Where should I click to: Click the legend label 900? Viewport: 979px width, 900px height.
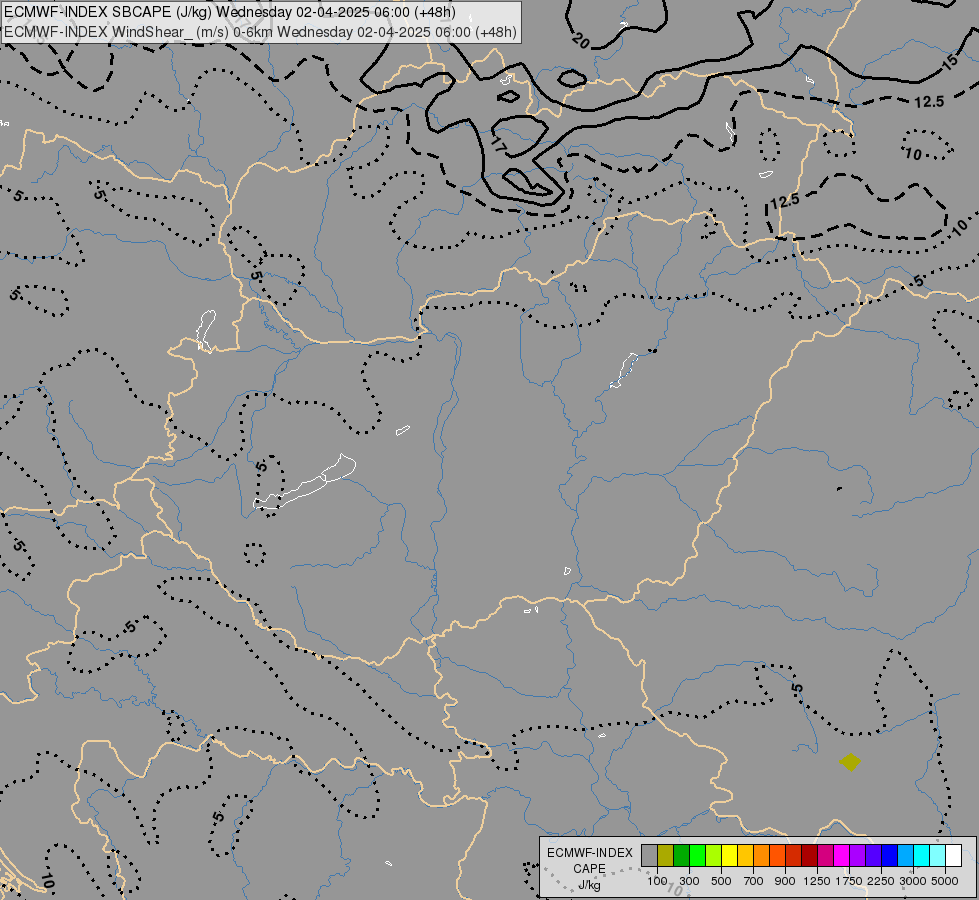[785, 881]
